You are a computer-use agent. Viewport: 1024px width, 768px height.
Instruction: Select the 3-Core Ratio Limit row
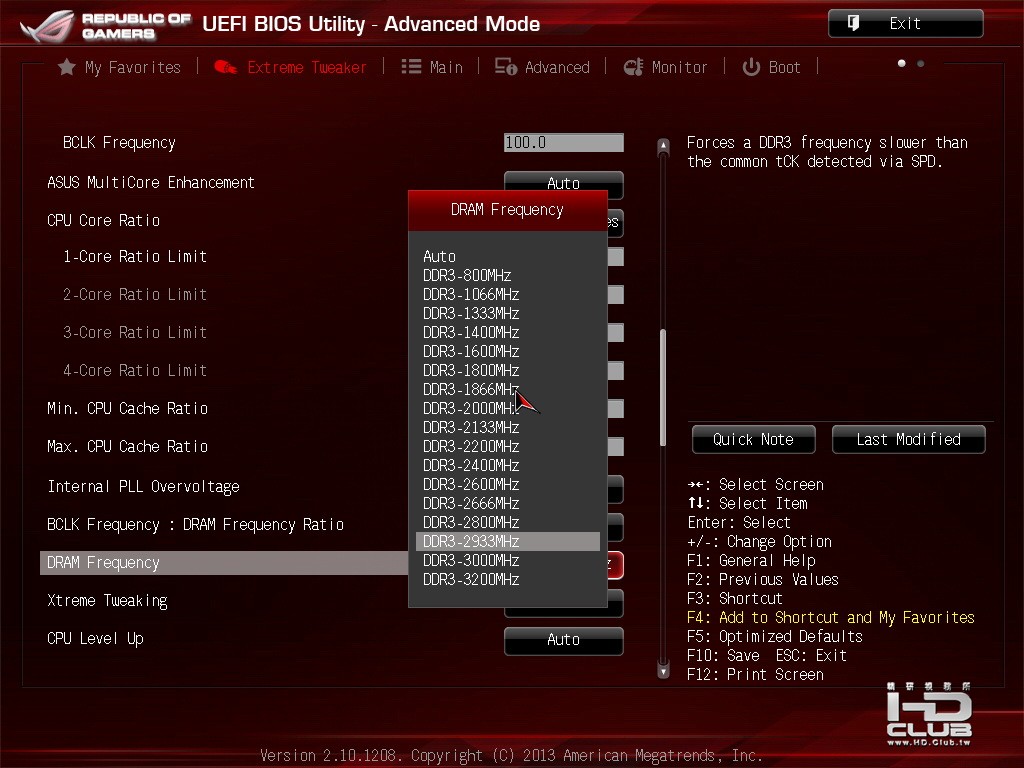click(135, 332)
